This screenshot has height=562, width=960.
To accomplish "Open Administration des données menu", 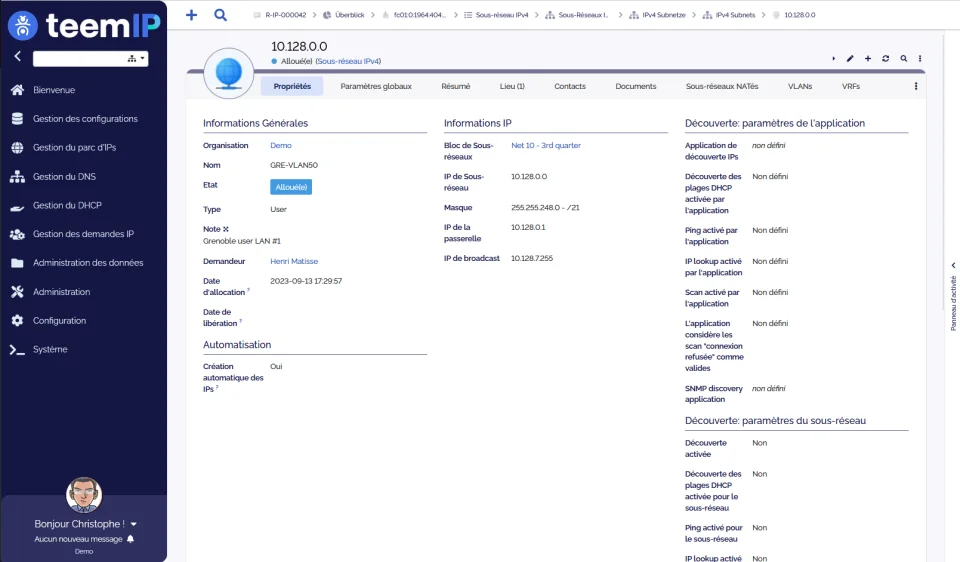I will point(88,263).
